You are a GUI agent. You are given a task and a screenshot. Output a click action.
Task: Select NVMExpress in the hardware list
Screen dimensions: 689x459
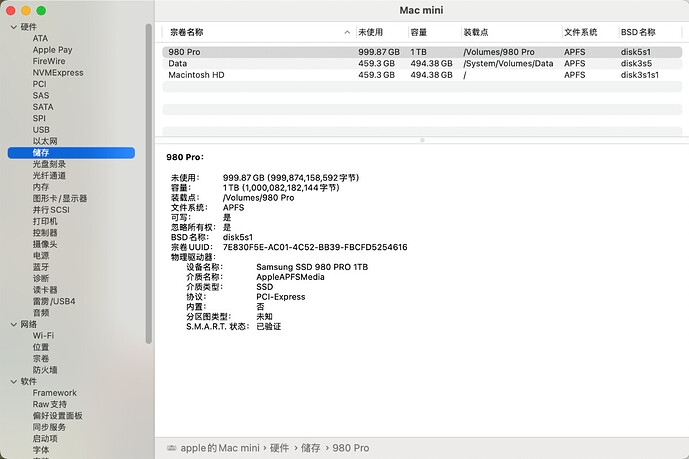pyautogui.click(x=57, y=72)
